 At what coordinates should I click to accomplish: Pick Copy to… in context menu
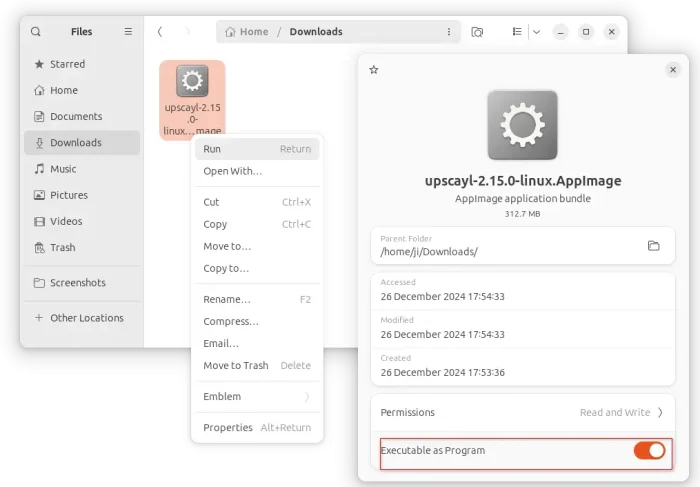tap(257, 268)
